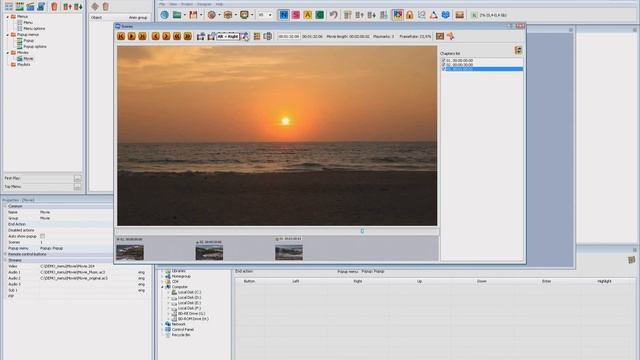The image size is (640, 360).
Task: Click the padlock icon in main toolbar
Action: [x=409, y=15]
